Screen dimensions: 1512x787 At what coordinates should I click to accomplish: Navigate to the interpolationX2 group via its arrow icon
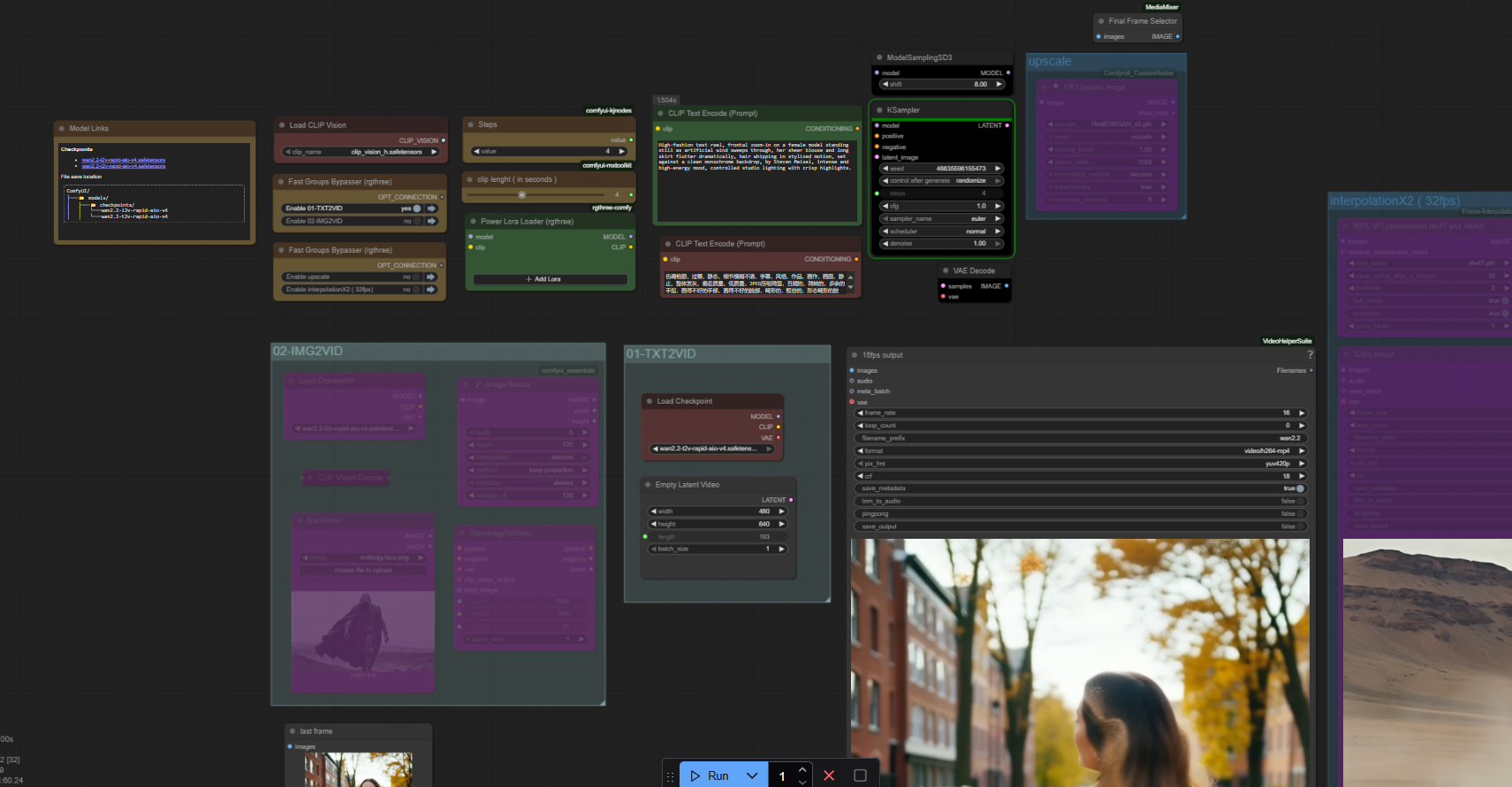click(431, 290)
